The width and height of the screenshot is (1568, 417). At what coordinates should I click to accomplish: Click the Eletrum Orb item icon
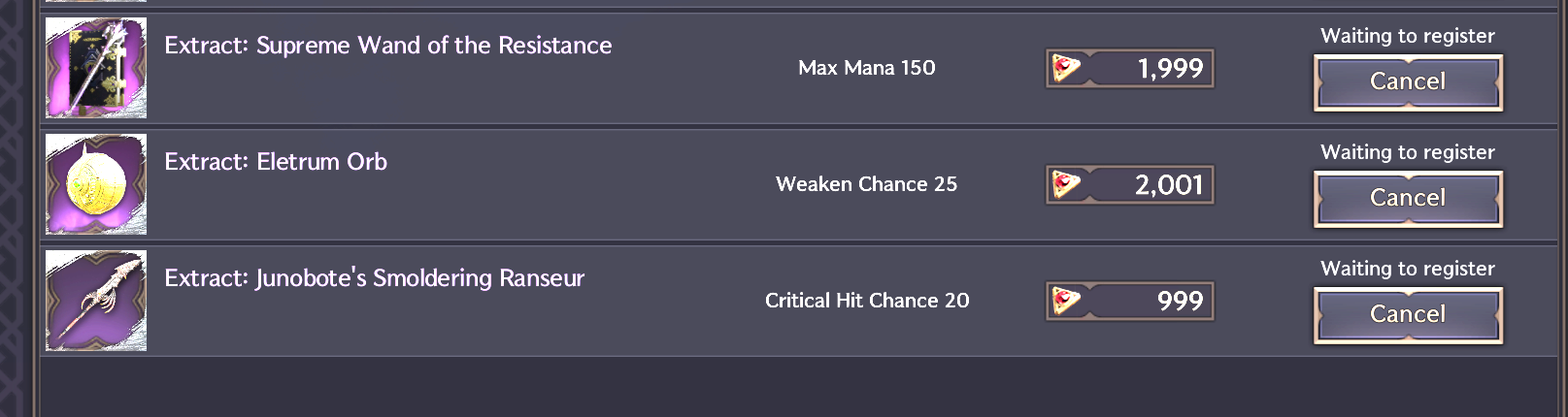click(96, 184)
